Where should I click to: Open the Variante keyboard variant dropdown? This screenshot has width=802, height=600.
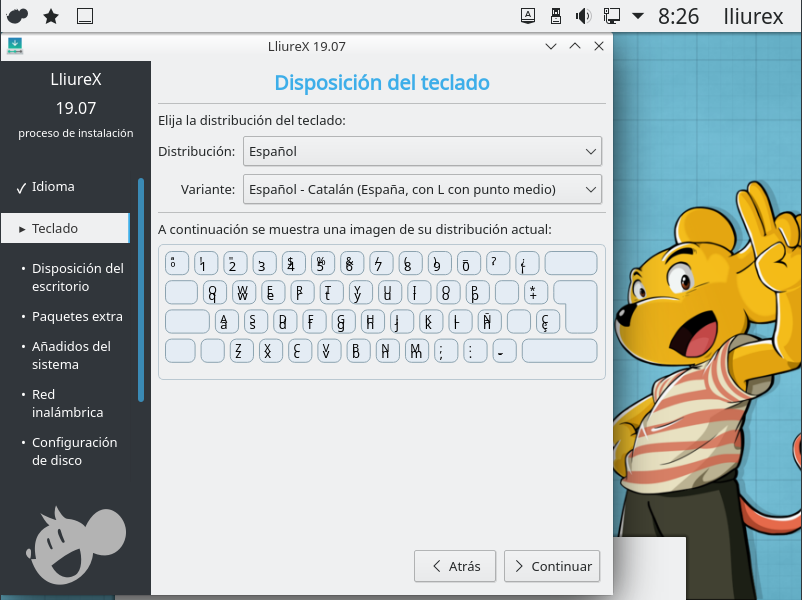[x=421, y=189]
